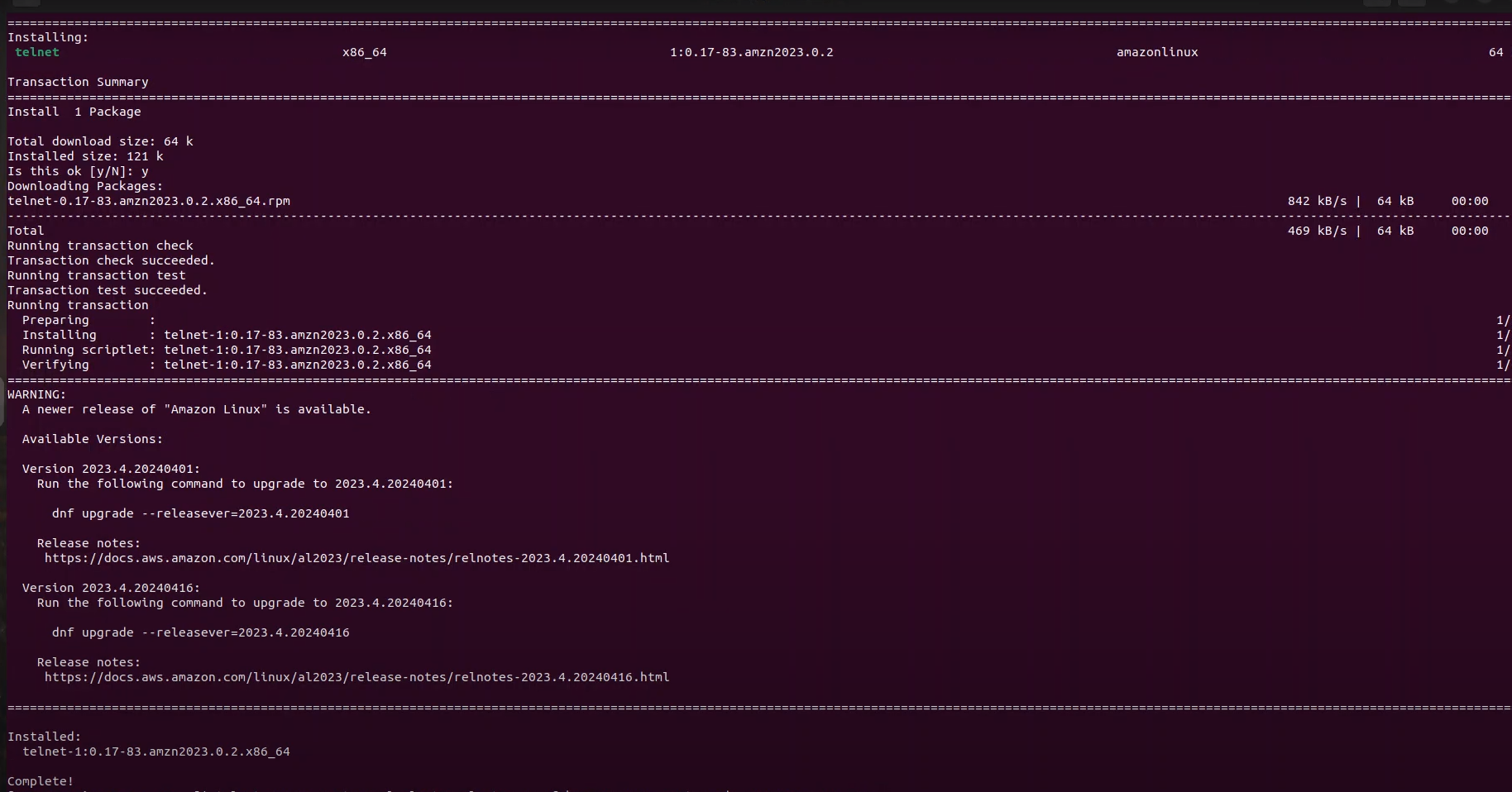Click the 'Preparing' step line
Screen dimensions: 1512x792
89,320
